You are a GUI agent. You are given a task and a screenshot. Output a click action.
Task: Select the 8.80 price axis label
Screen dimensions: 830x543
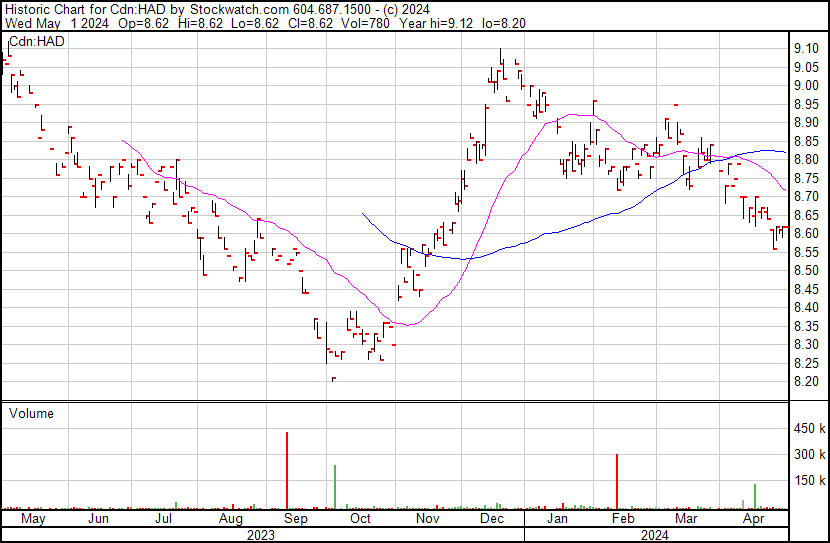[x=806, y=160]
